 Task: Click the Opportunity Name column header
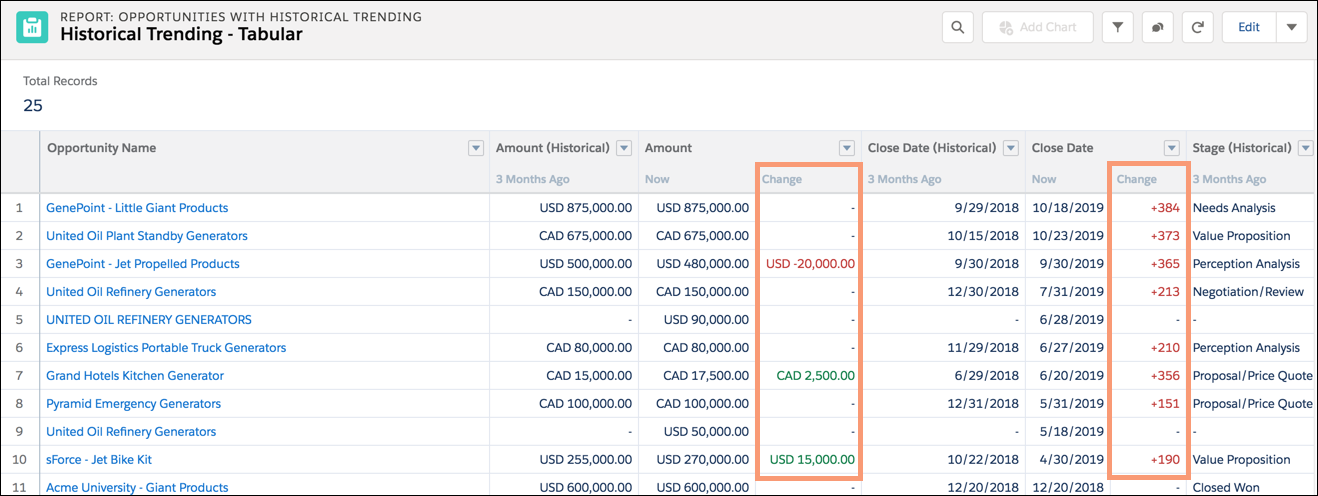click(x=102, y=148)
